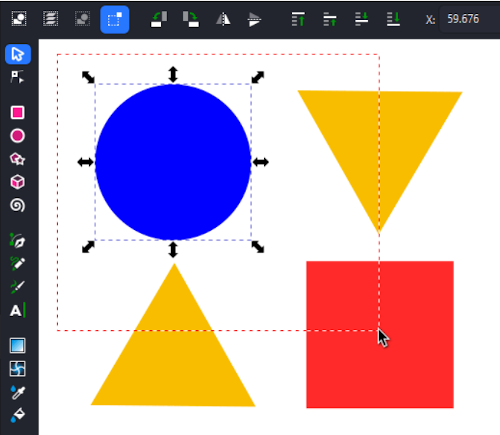Toggle rubberband touch selection mode
500x435 pixels.
115,19
